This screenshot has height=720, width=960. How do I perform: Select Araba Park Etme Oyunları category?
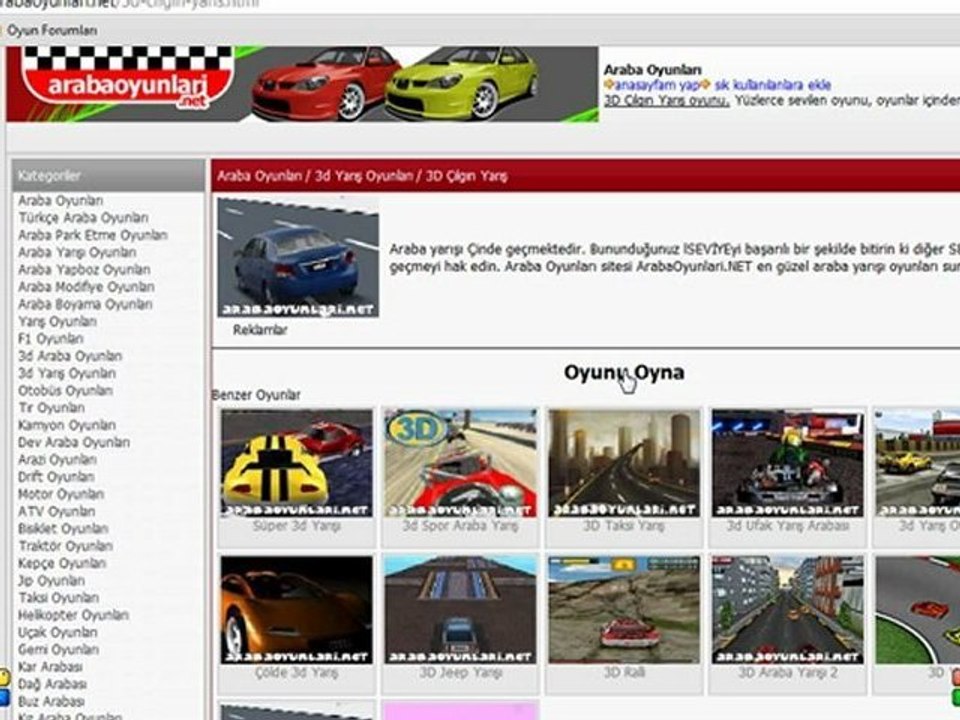tap(92, 235)
